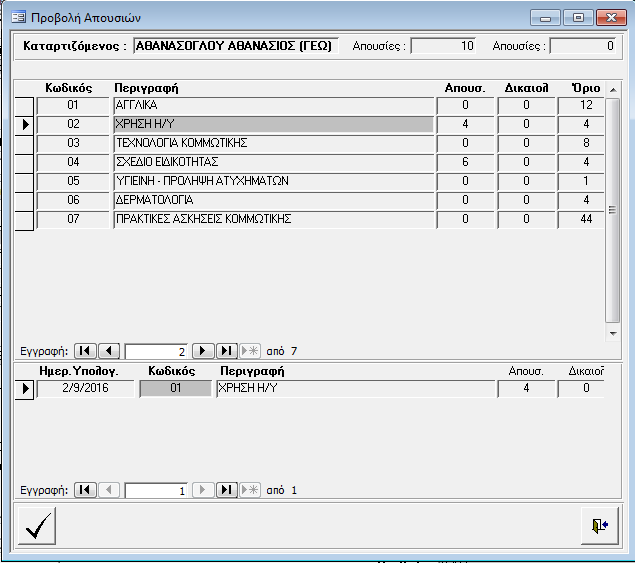The height and width of the screenshot is (563, 635).
Task: Jump to last record in upper navigator
Action: [226, 351]
